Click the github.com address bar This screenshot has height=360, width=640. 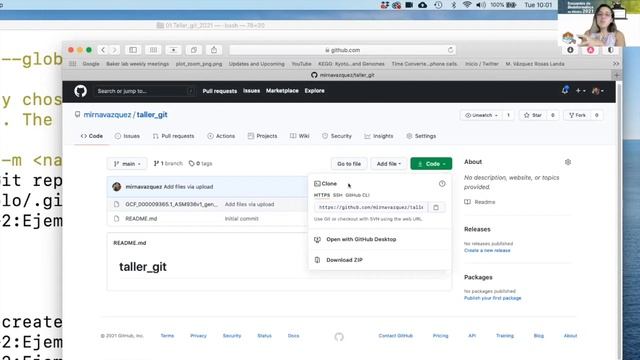click(342, 50)
